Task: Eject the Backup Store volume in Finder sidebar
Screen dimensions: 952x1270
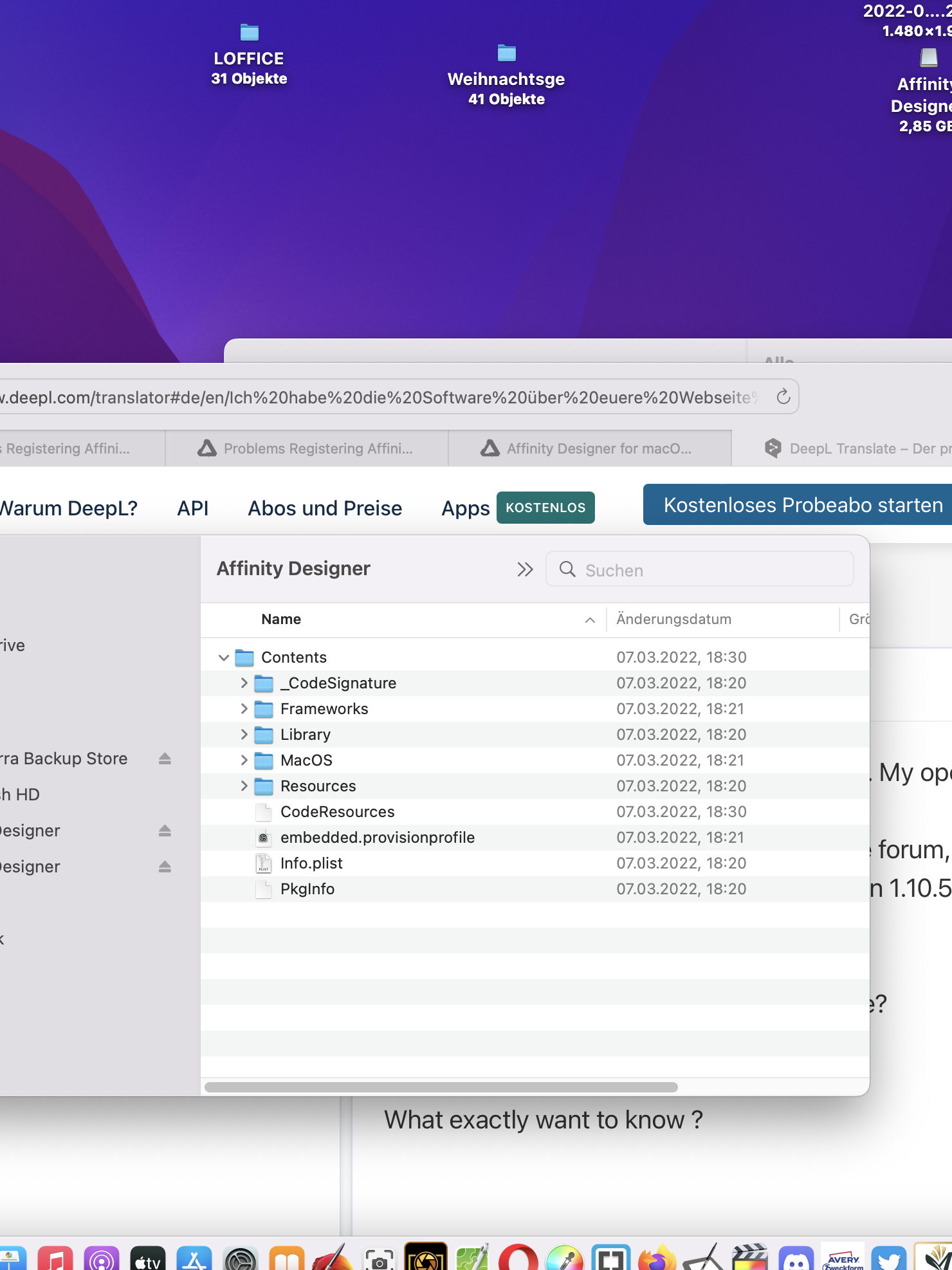Action: click(x=165, y=759)
